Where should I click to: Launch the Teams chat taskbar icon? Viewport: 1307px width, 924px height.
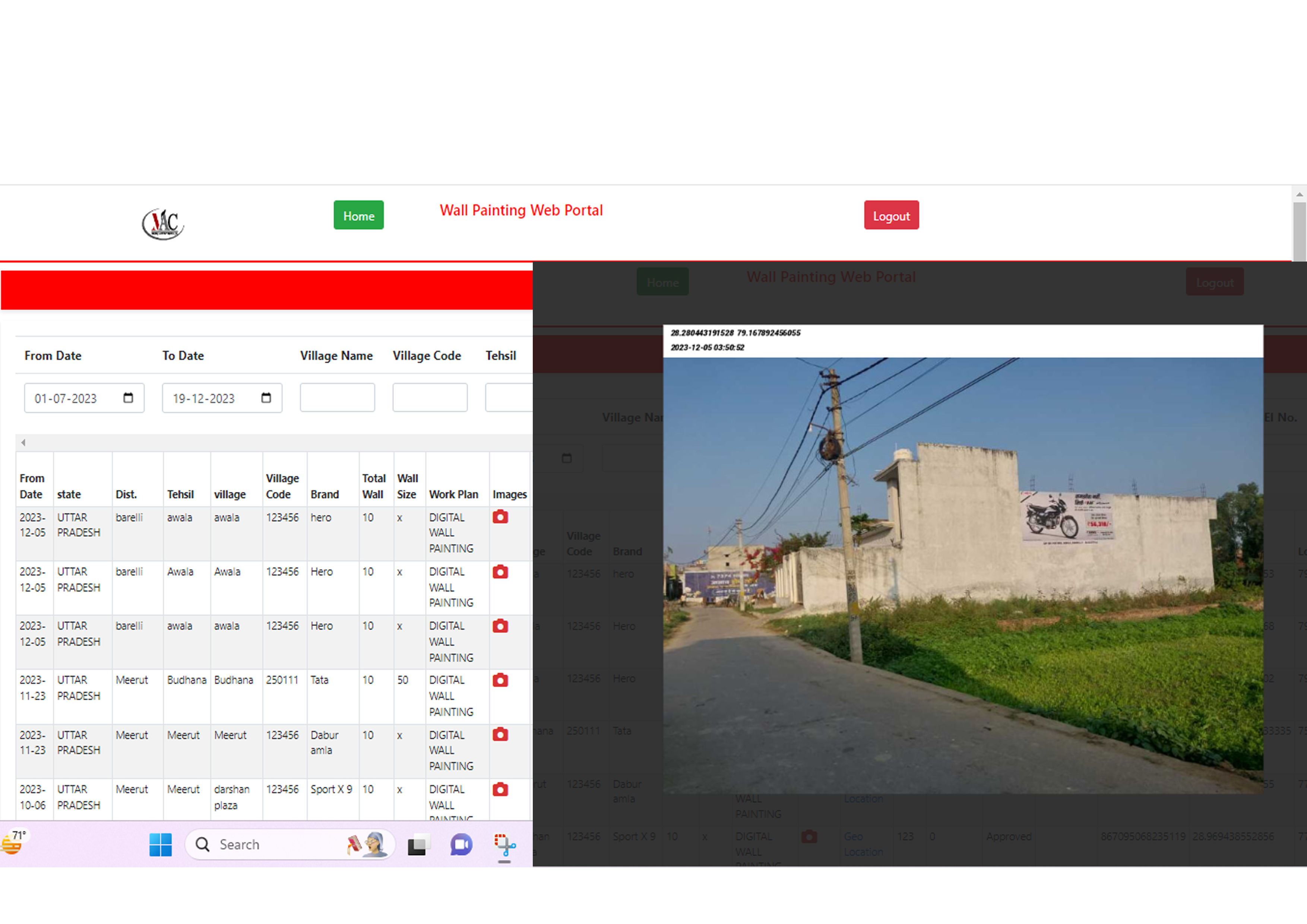click(461, 845)
